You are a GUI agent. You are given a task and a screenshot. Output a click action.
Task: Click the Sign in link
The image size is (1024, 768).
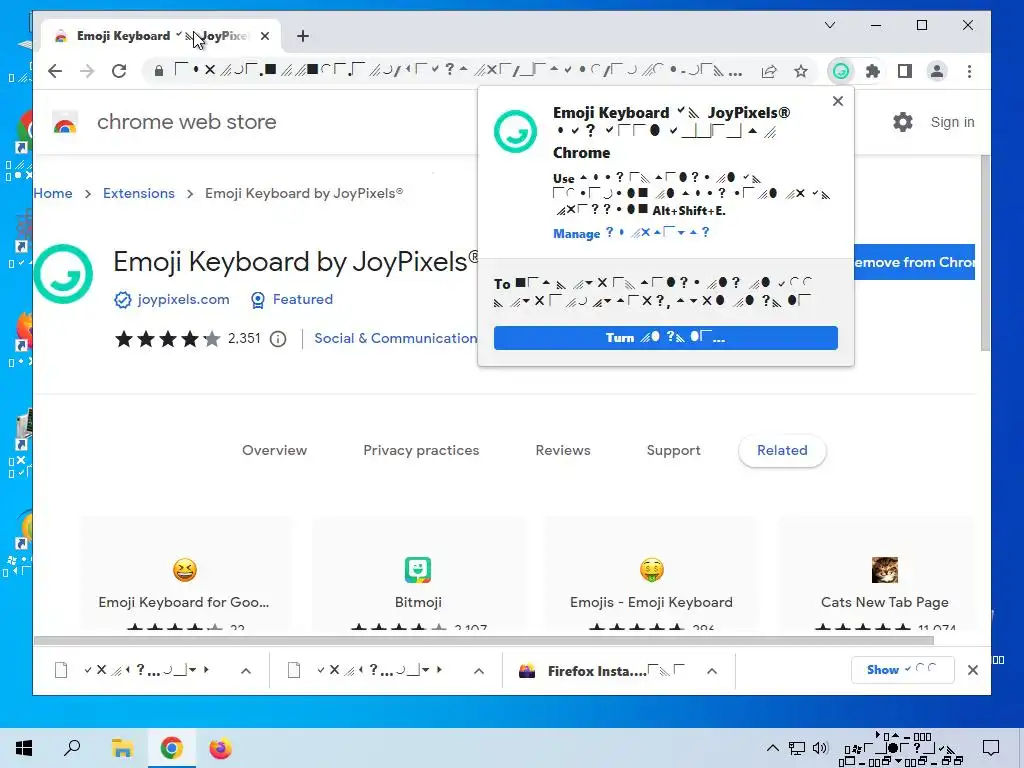point(952,122)
